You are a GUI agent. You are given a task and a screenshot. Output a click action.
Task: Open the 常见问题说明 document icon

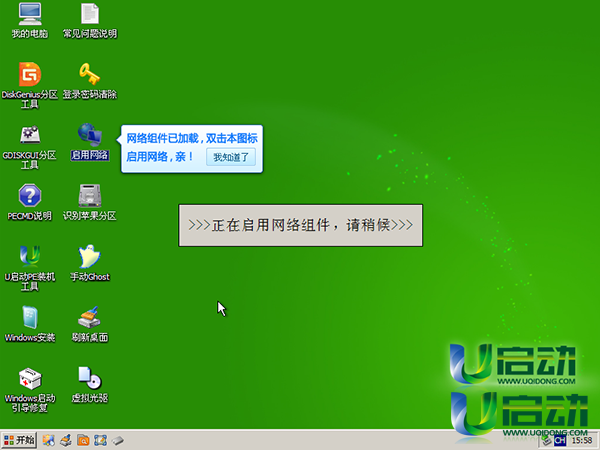pyautogui.click(x=90, y=20)
